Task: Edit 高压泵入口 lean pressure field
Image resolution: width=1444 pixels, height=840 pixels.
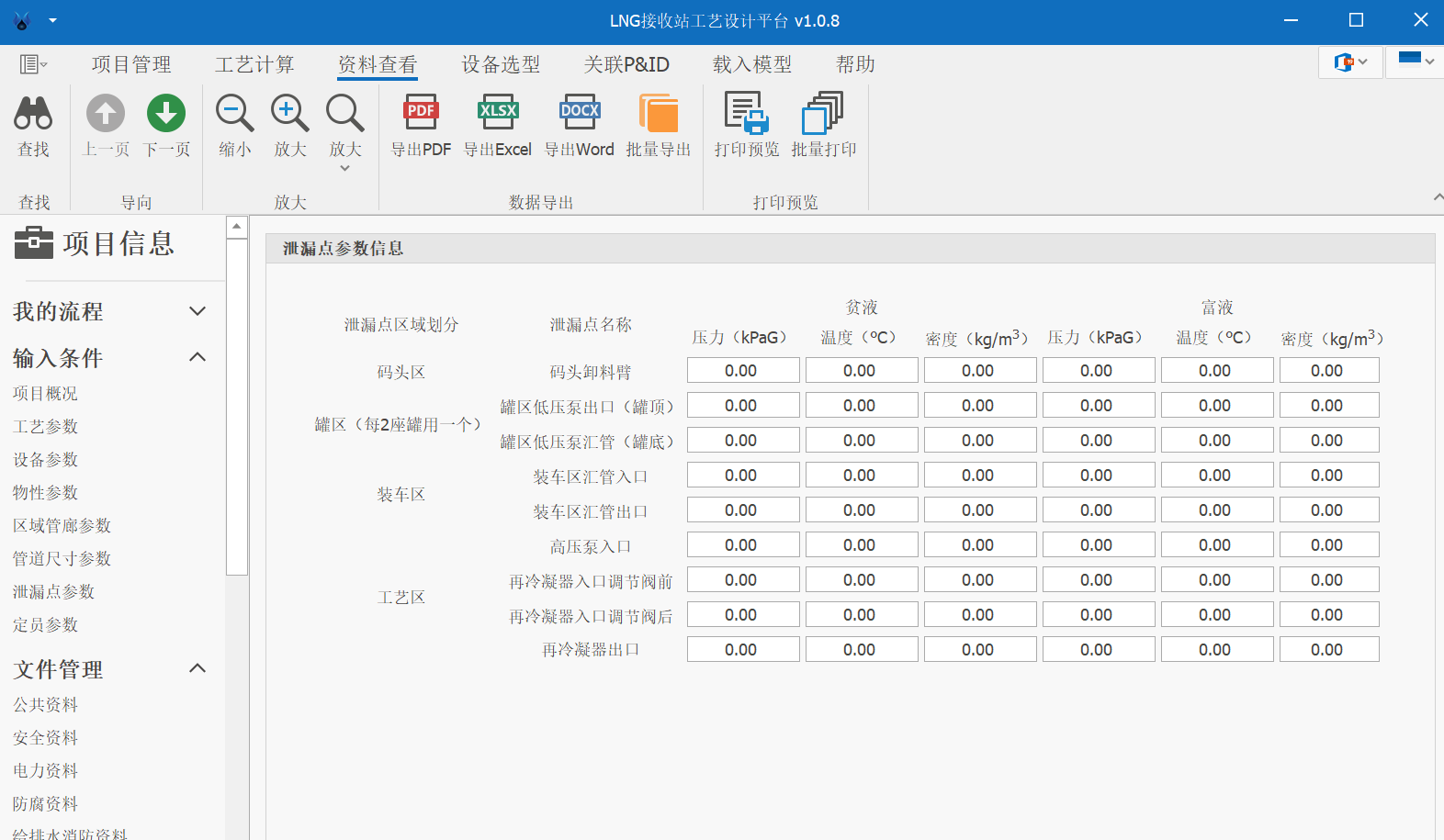Action: tap(743, 545)
